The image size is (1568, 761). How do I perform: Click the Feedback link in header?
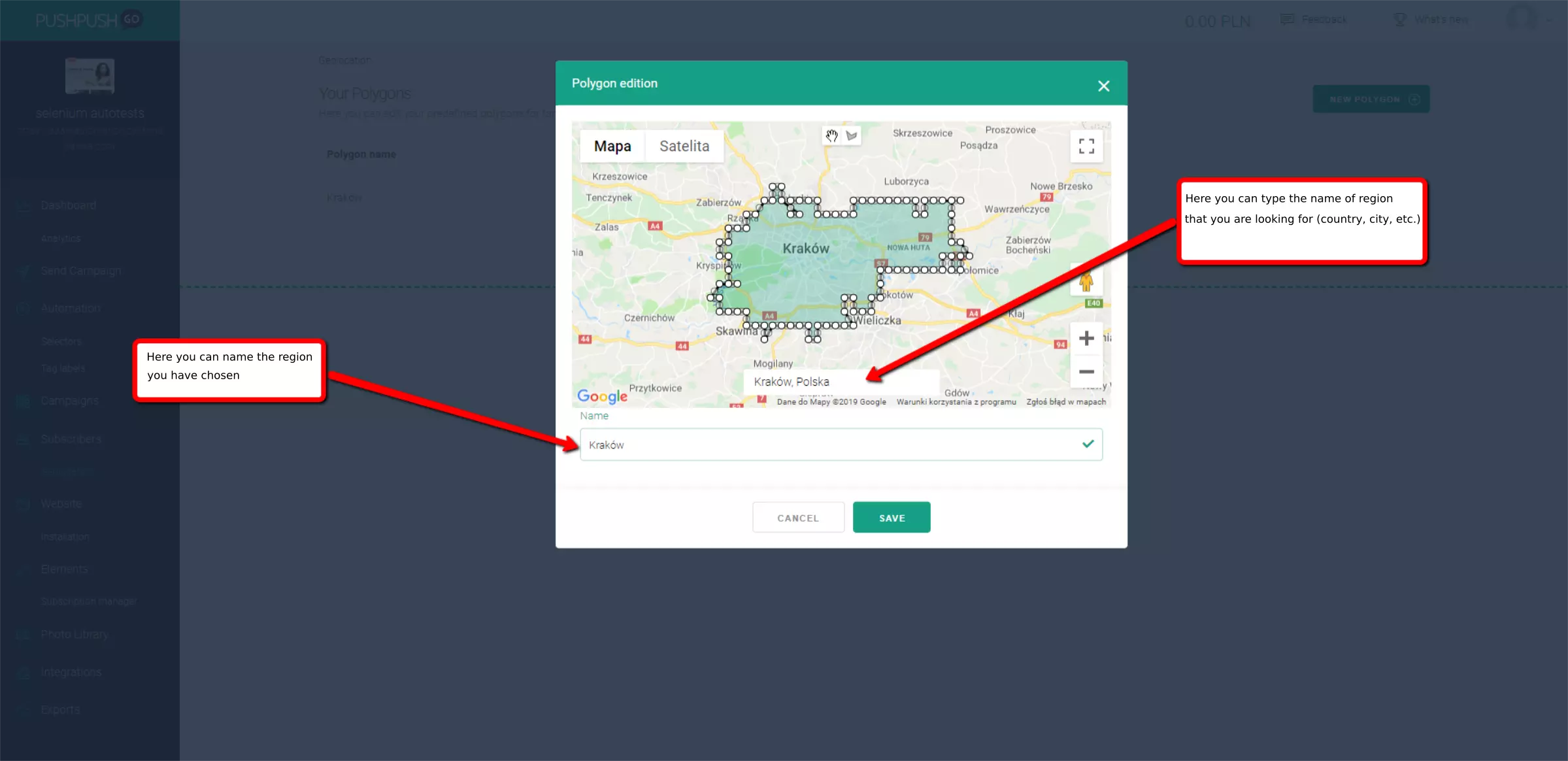click(x=1314, y=20)
